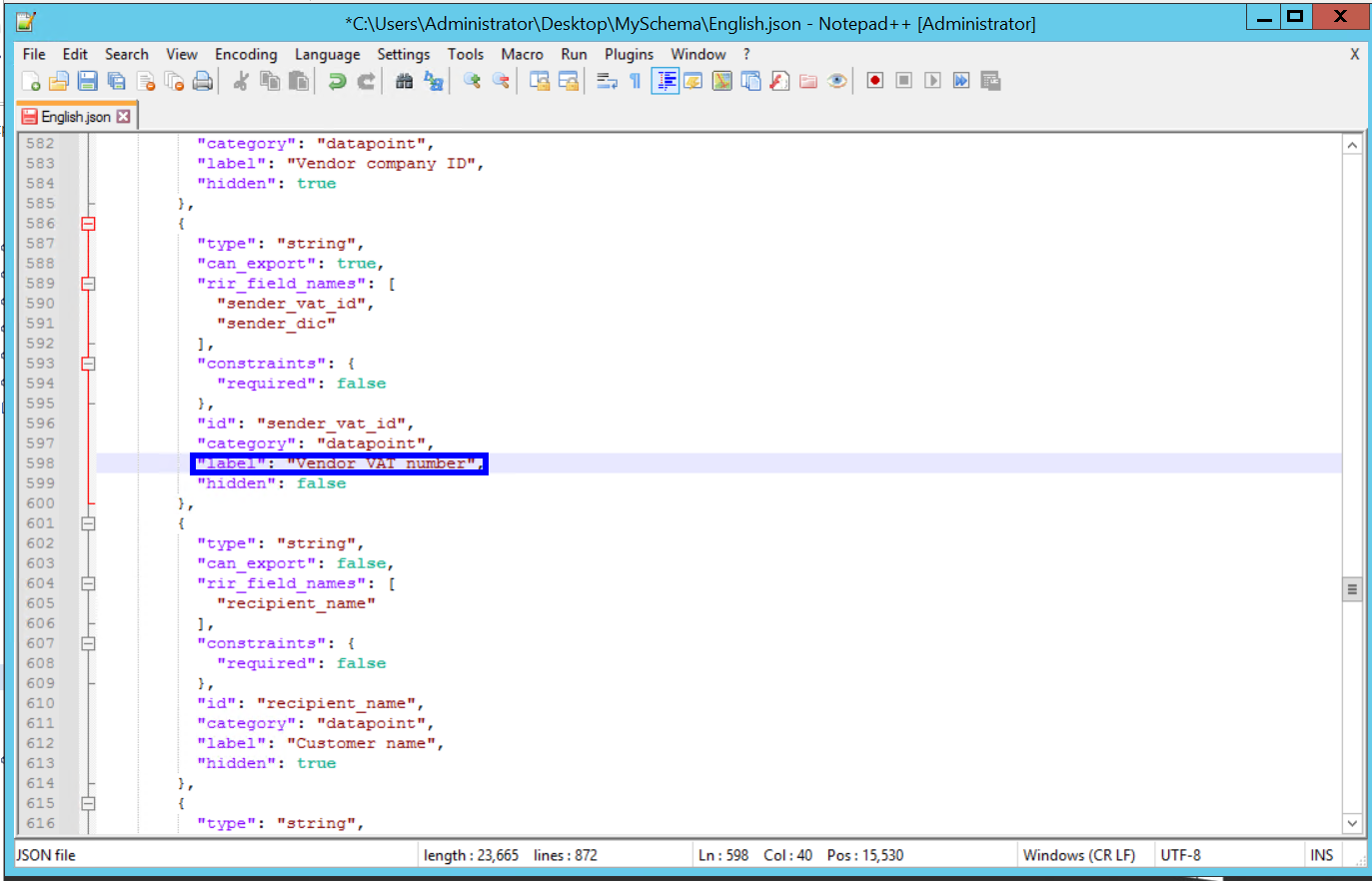
Task: Select the Replace toolbar icon
Action: 433,80
